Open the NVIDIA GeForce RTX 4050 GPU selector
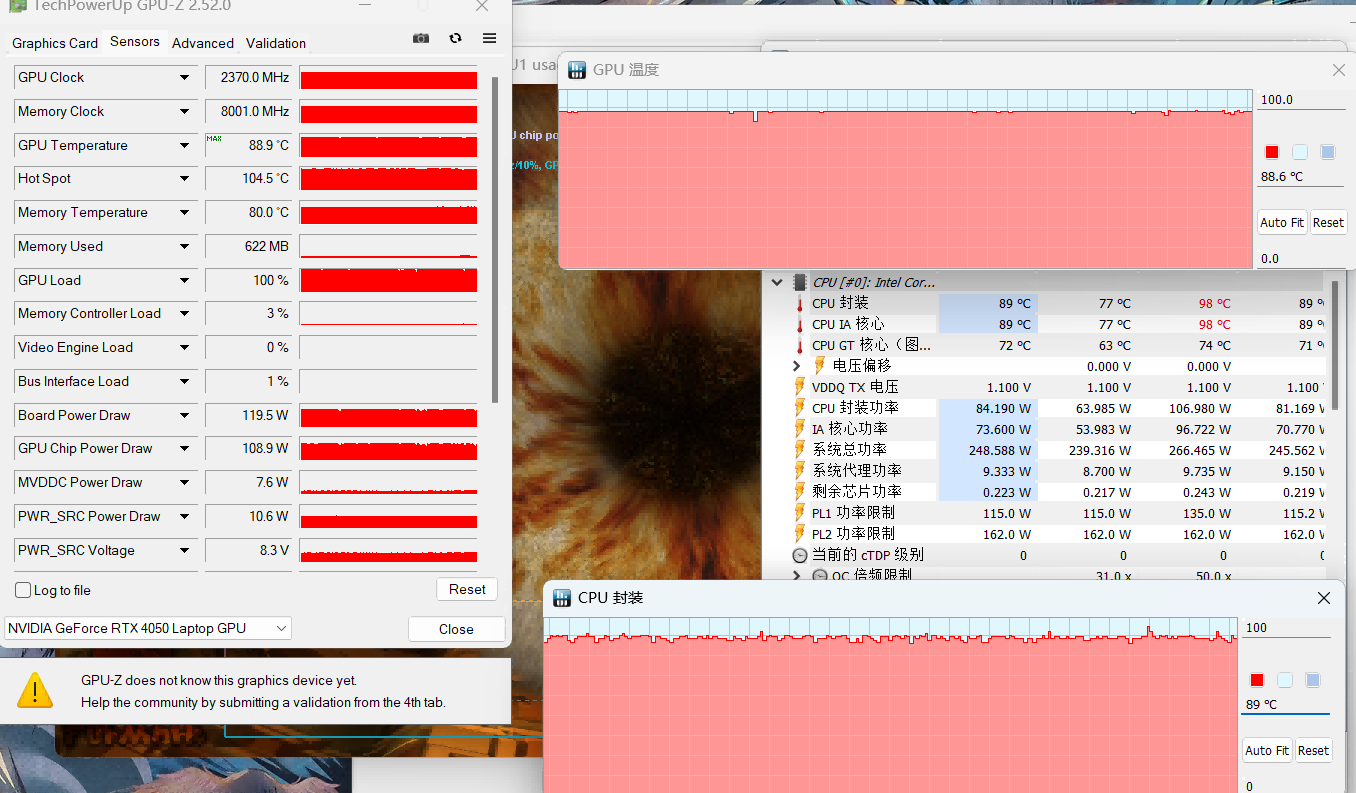 point(148,628)
